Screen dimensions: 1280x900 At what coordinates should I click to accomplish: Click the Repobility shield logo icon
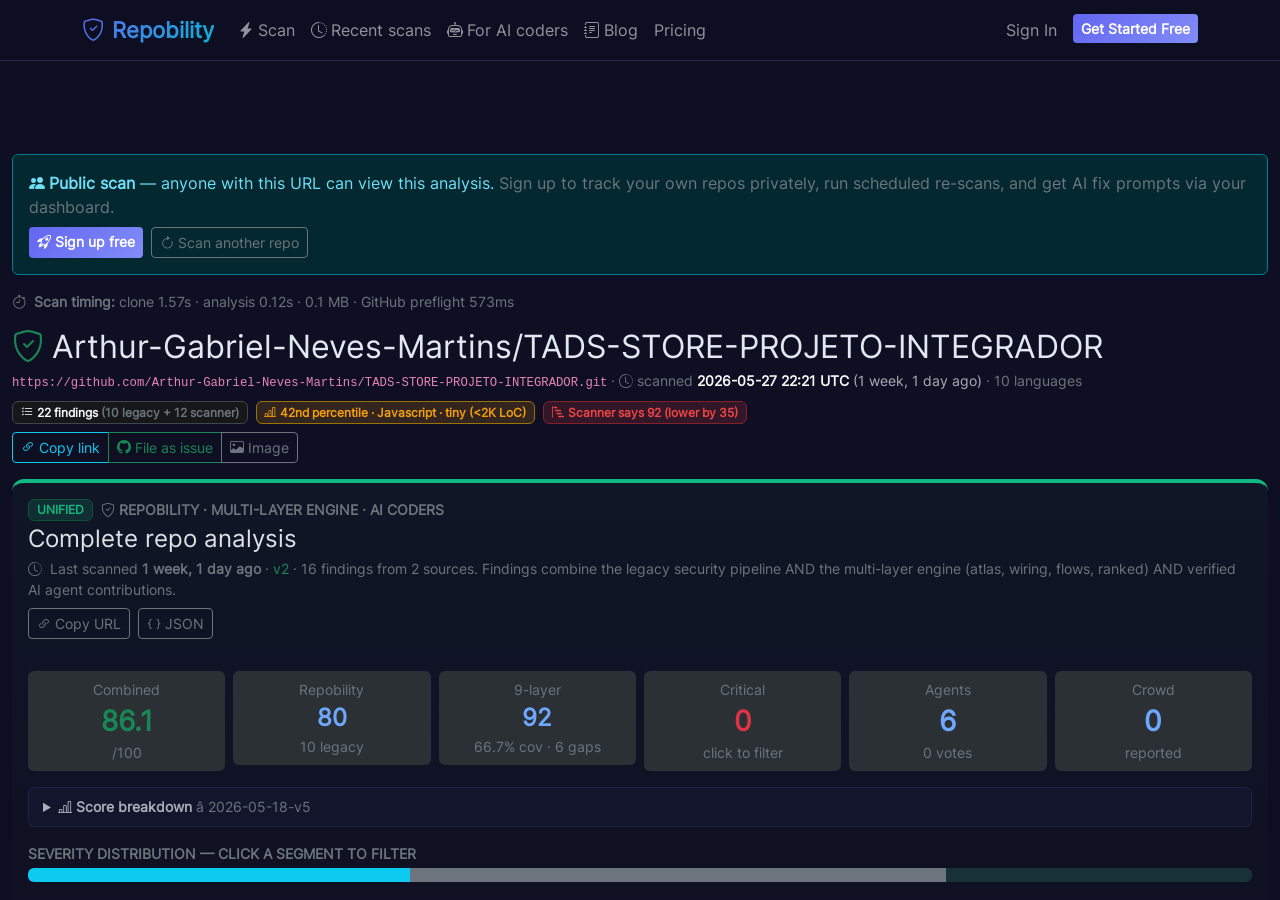93,30
